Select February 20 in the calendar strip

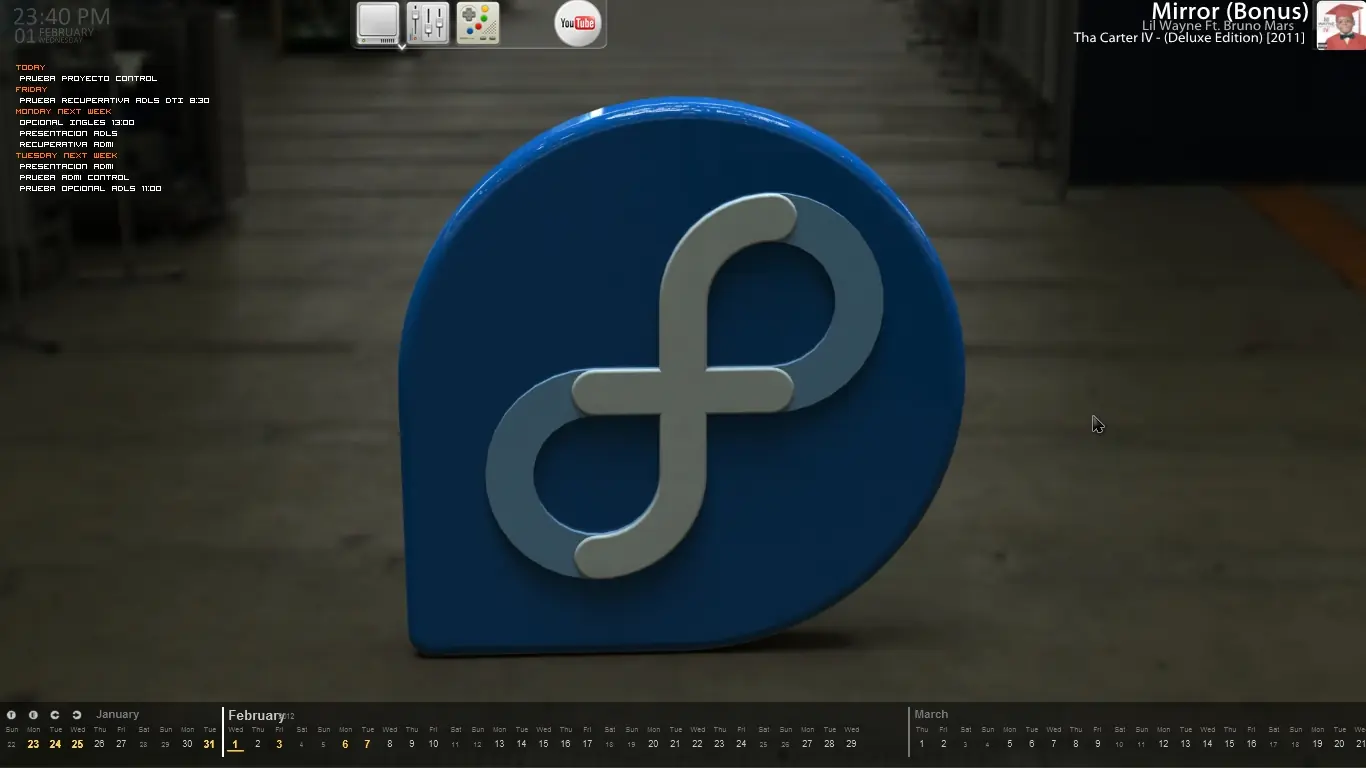(653, 744)
